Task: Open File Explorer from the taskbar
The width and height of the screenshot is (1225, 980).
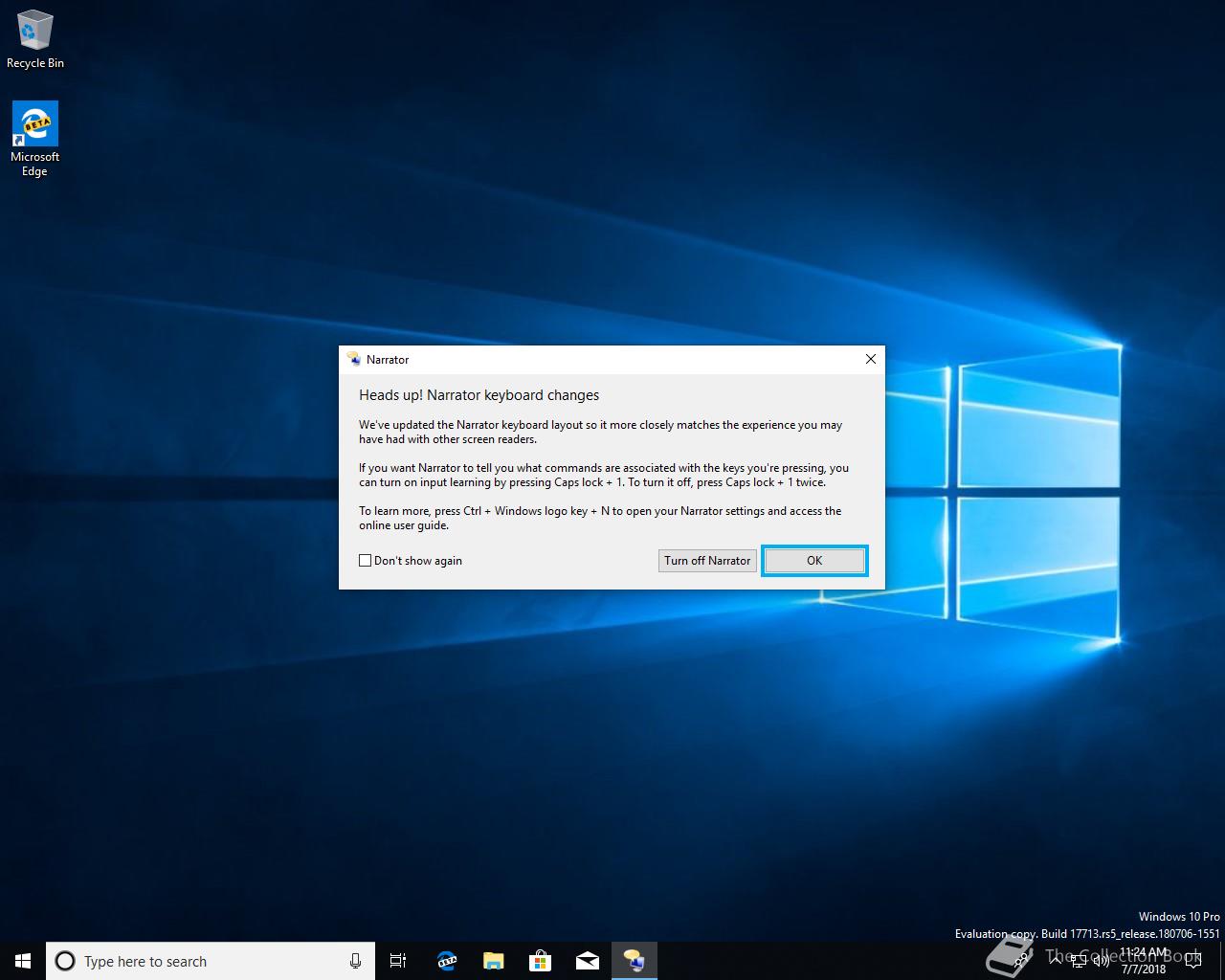Action: click(493, 961)
